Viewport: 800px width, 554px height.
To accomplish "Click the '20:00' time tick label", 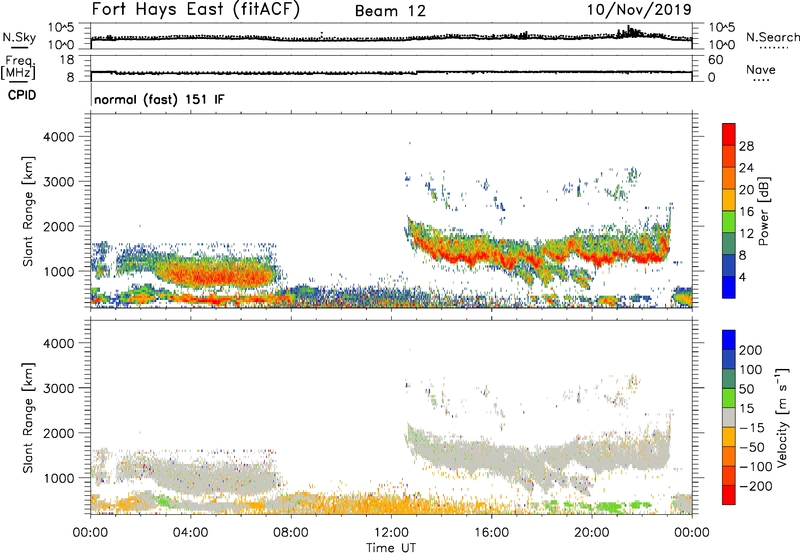I will tap(591, 533).
